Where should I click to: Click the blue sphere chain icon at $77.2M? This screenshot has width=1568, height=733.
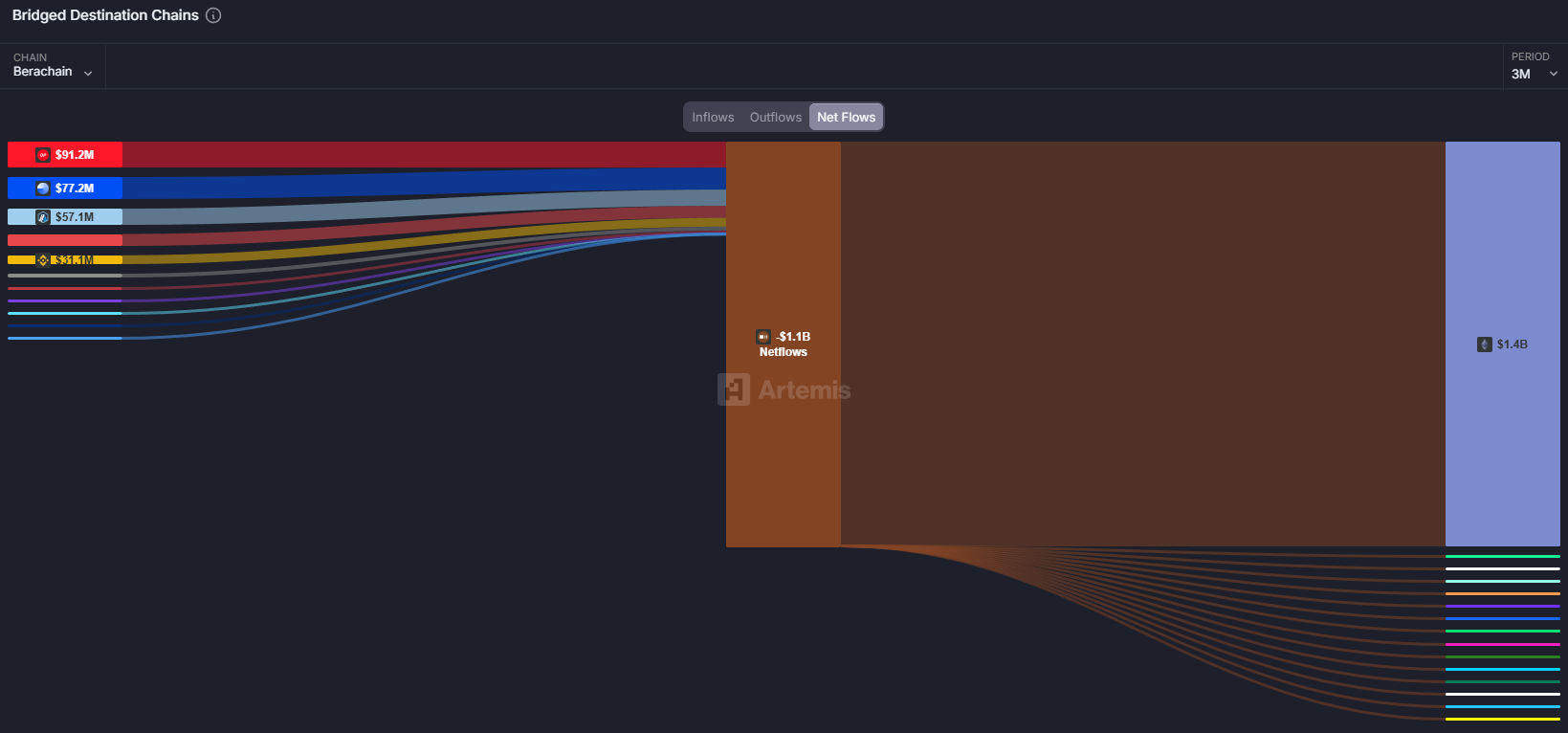coord(43,189)
